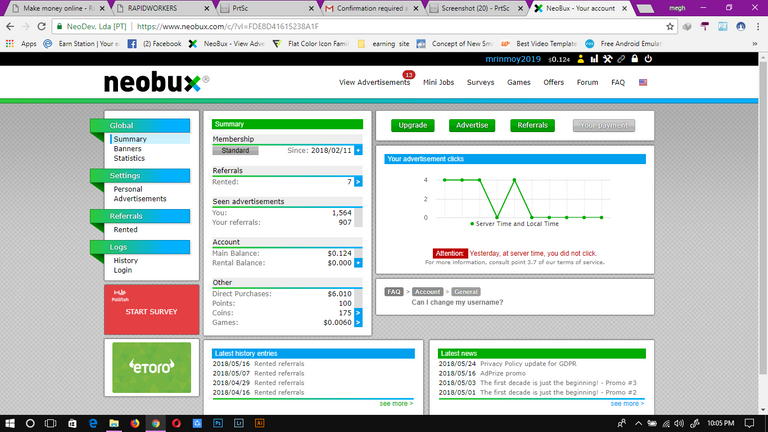Open Rented referrals in sidebar
The height and width of the screenshot is (432, 768).
pyautogui.click(x=125, y=230)
